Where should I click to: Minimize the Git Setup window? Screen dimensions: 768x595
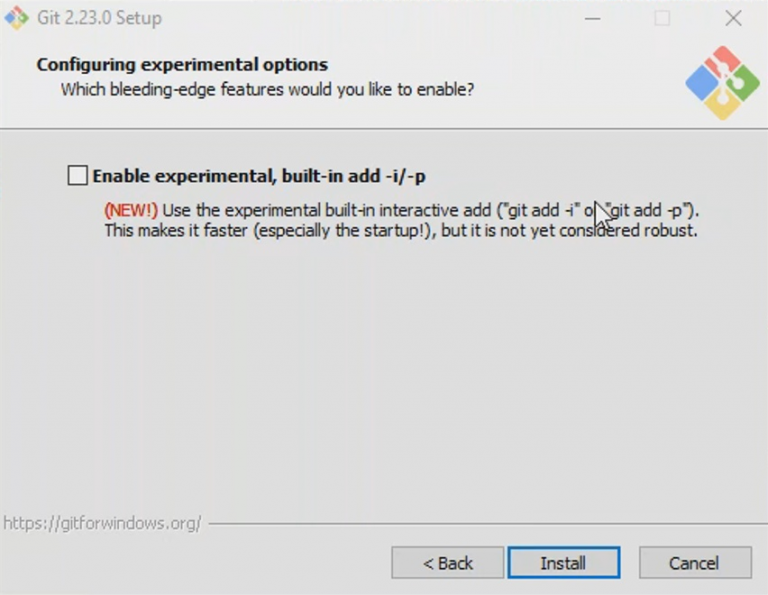(592, 18)
